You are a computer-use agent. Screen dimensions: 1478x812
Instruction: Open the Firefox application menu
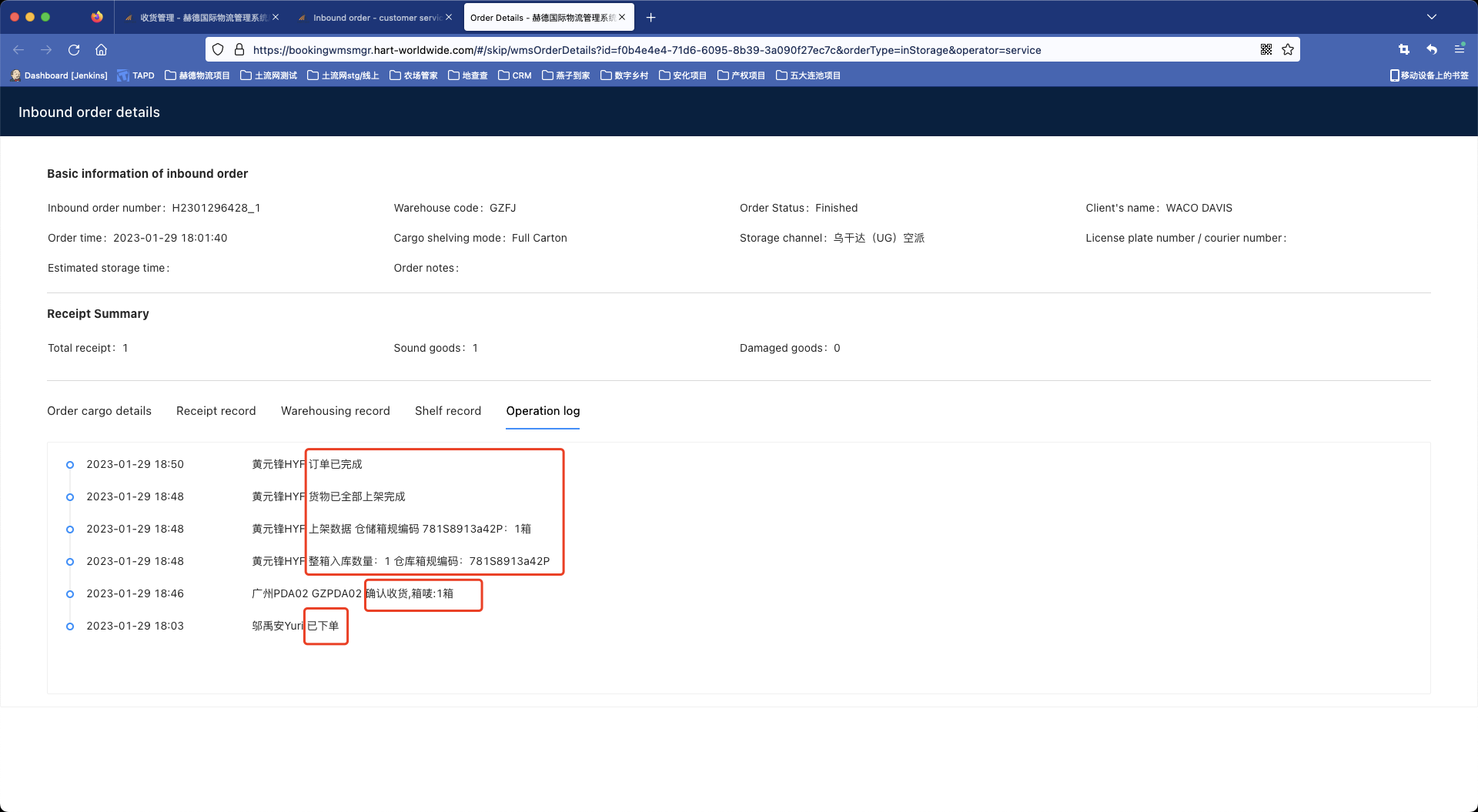click(x=1460, y=49)
